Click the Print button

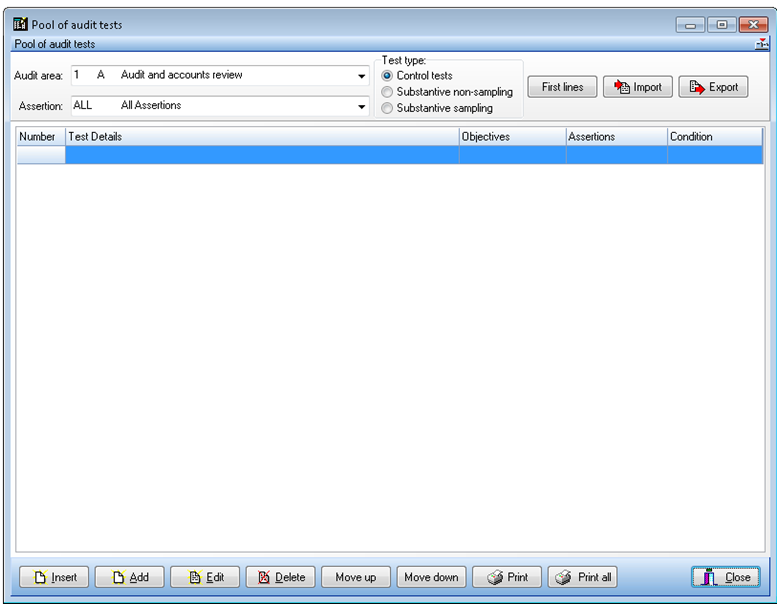point(507,577)
